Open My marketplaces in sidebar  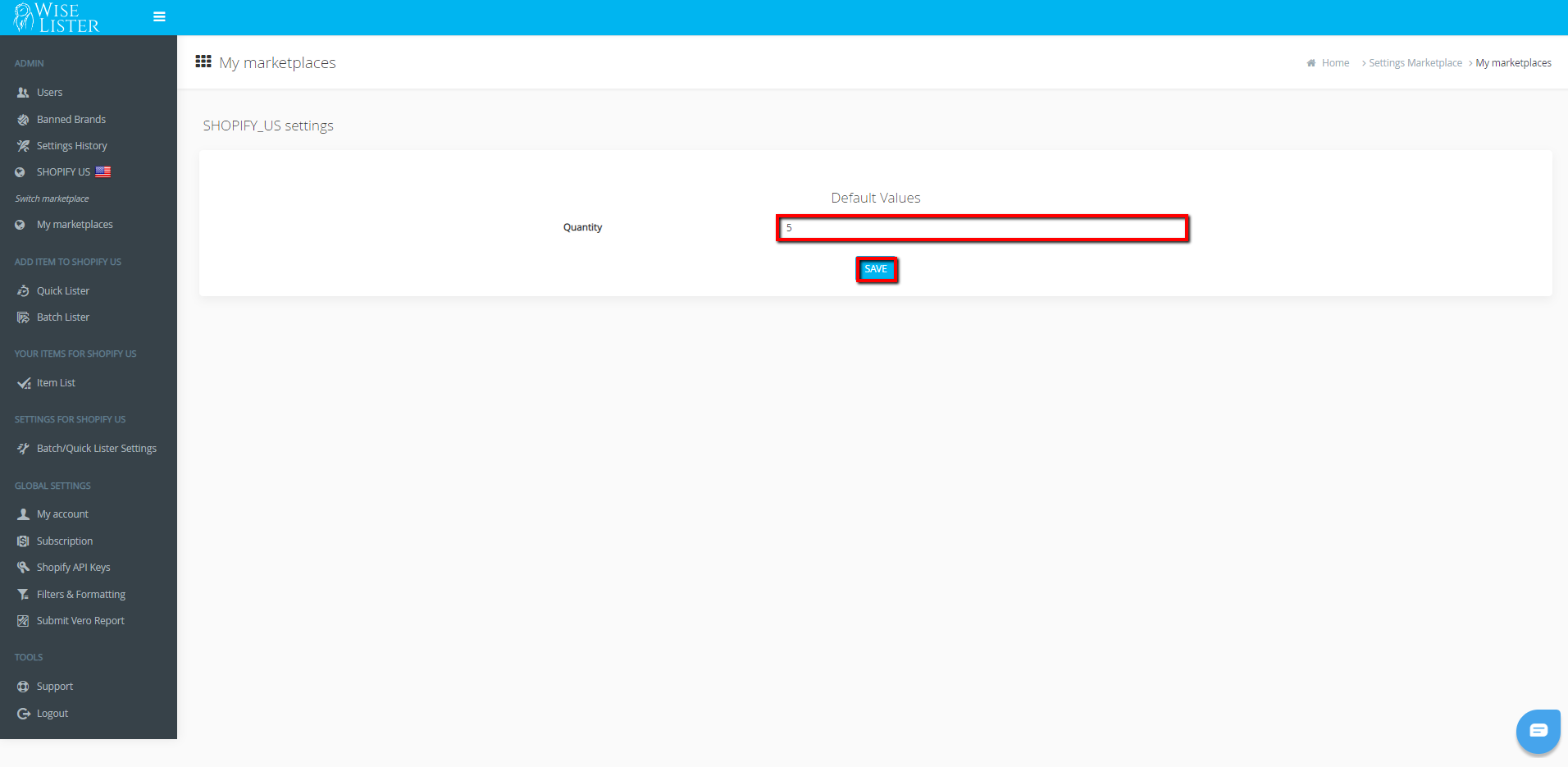[x=75, y=225]
